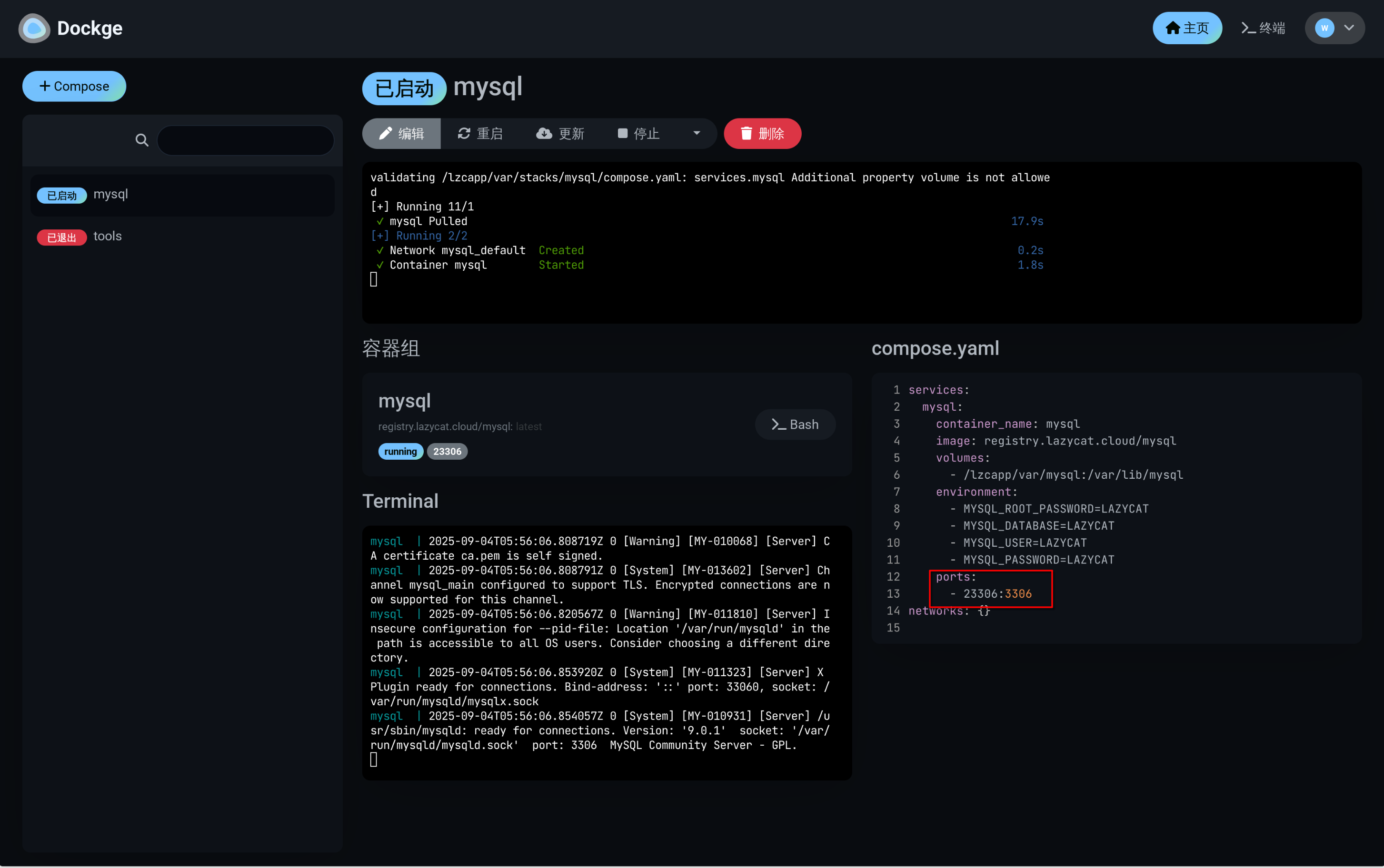Click the 'ports:' yaml line
The image size is (1384, 868).
click(956, 577)
